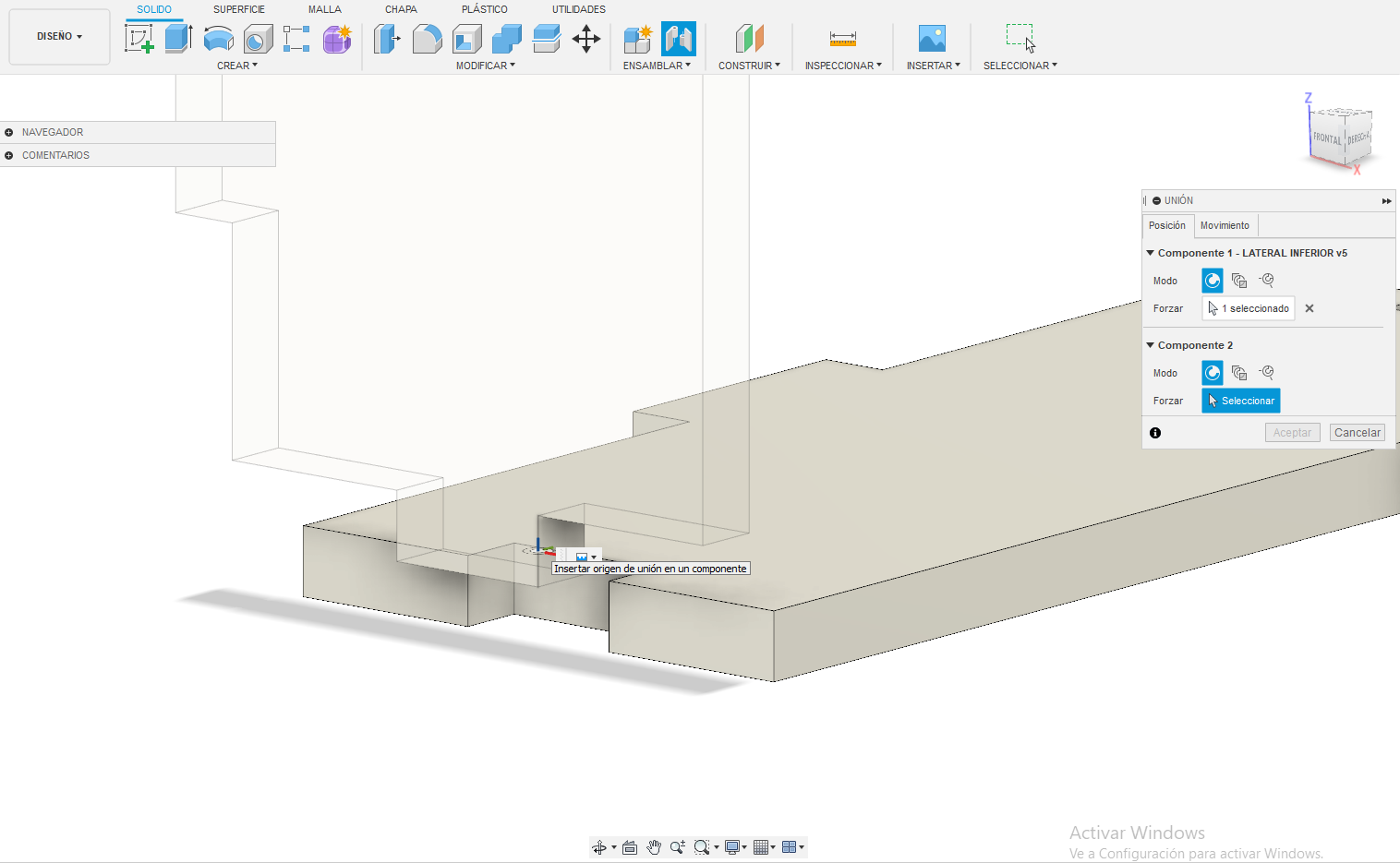Set Componente 1 mode to Simple
The height and width of the screenshot is (863, 1400).
(x=1213, y=281)
